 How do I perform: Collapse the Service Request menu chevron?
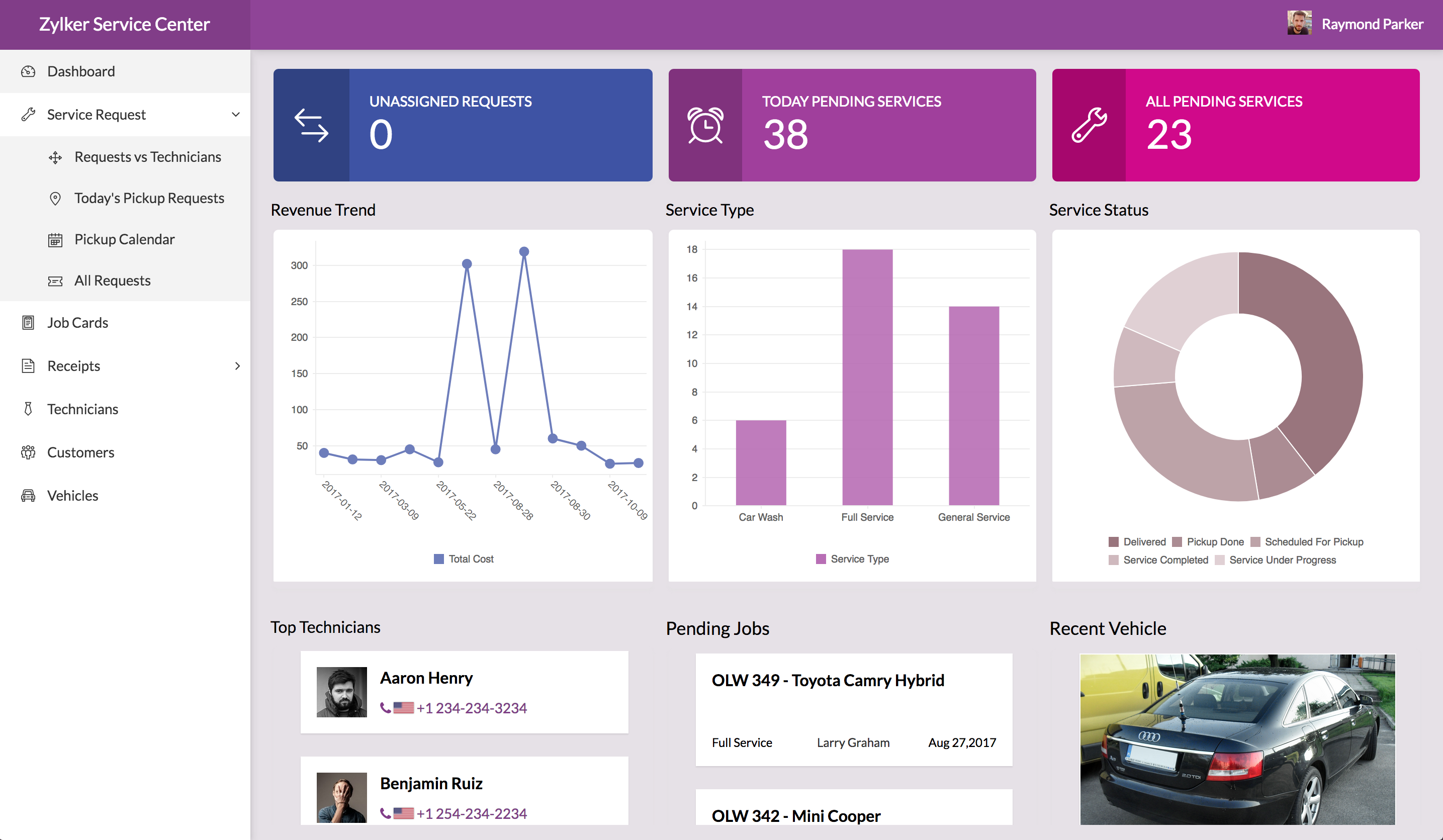[235, 115]
